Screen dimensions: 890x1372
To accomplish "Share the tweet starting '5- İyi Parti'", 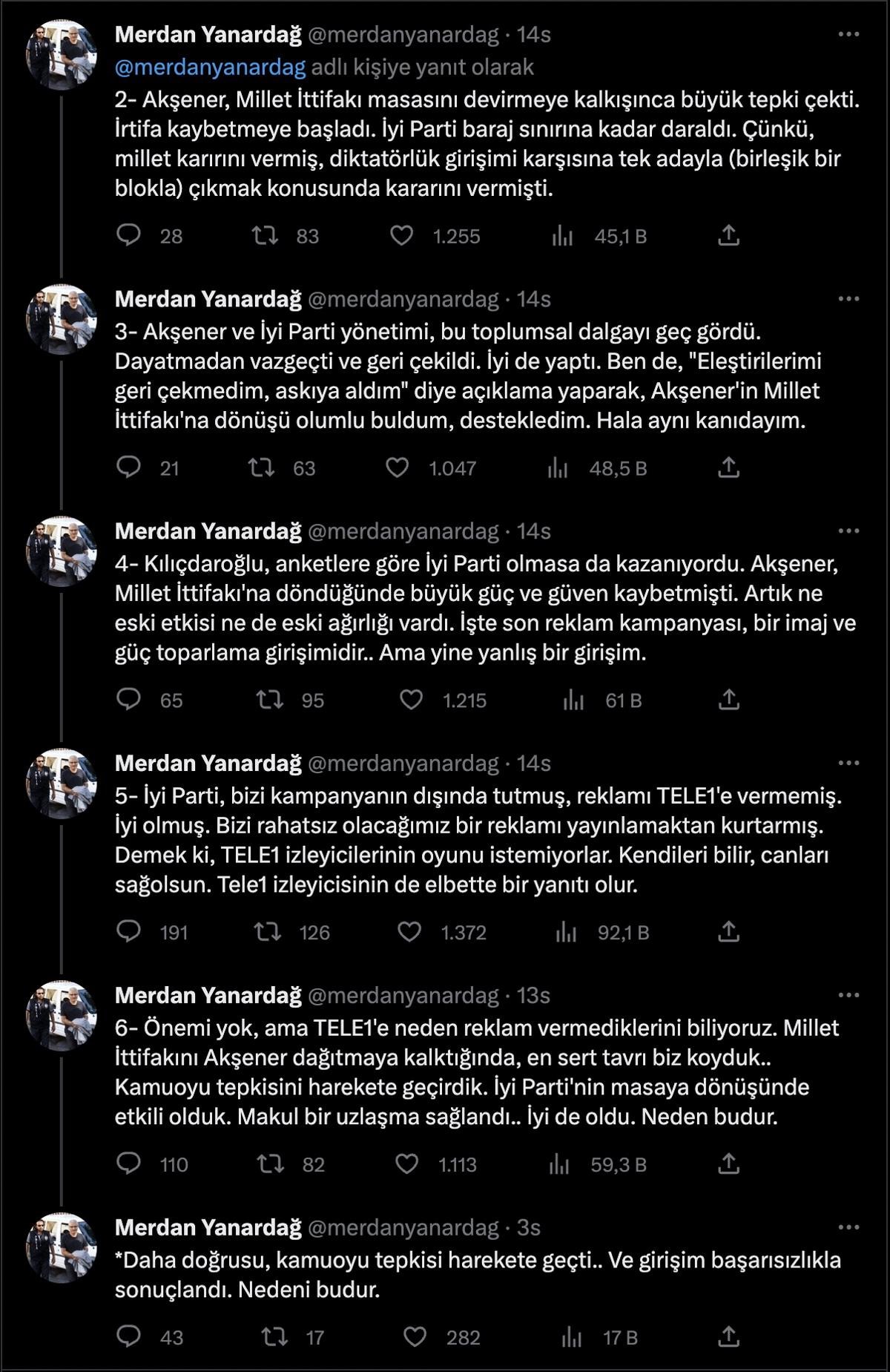I will 728,933.
